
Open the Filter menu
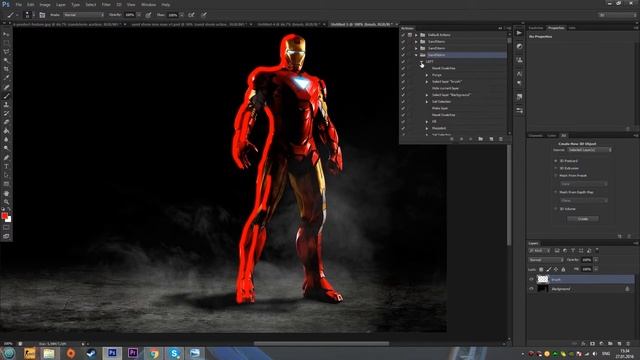click(106, 4)
